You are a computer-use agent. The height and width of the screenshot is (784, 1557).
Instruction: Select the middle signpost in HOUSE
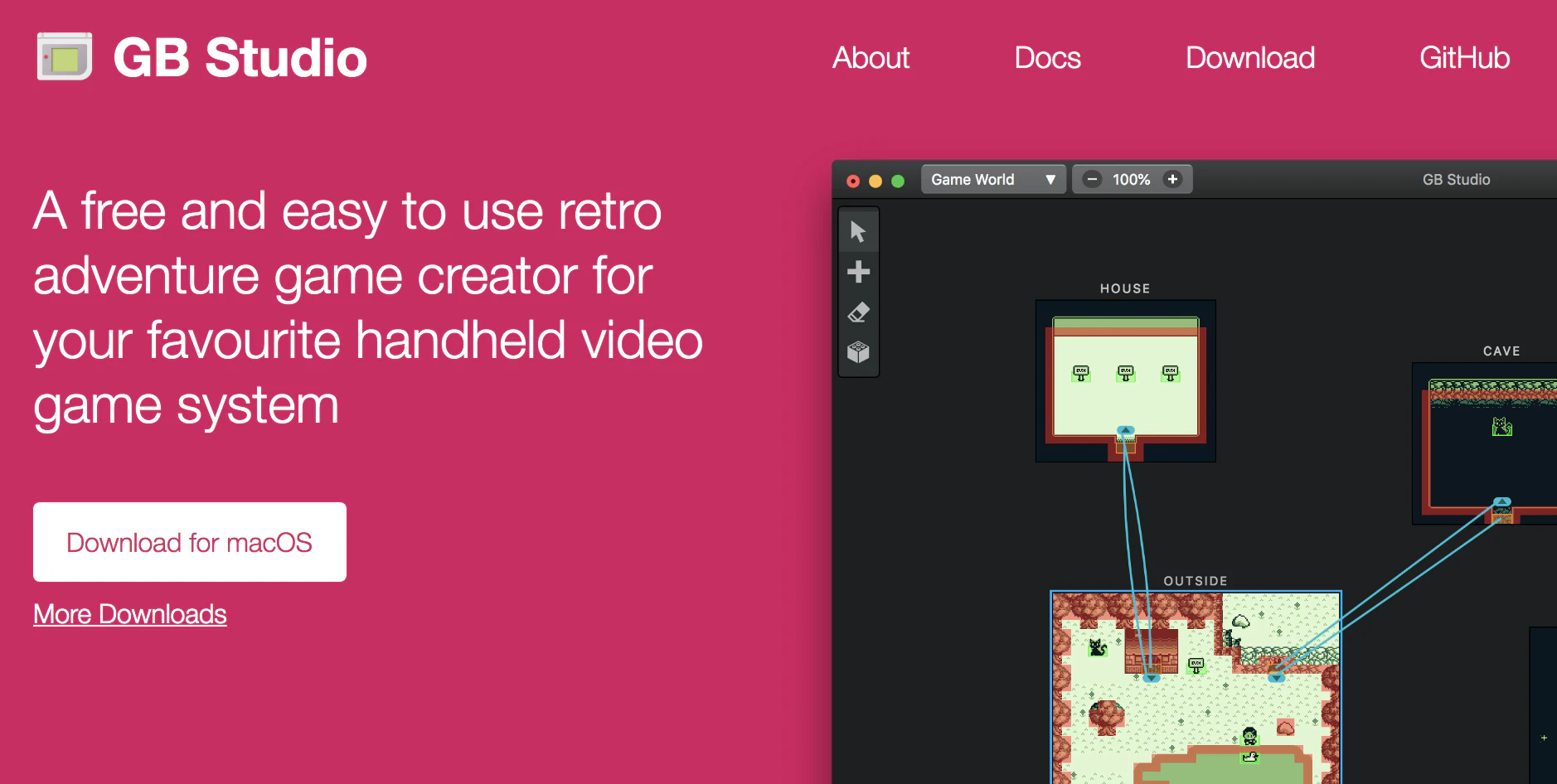pyautogui.click(x=1126, y=373)
